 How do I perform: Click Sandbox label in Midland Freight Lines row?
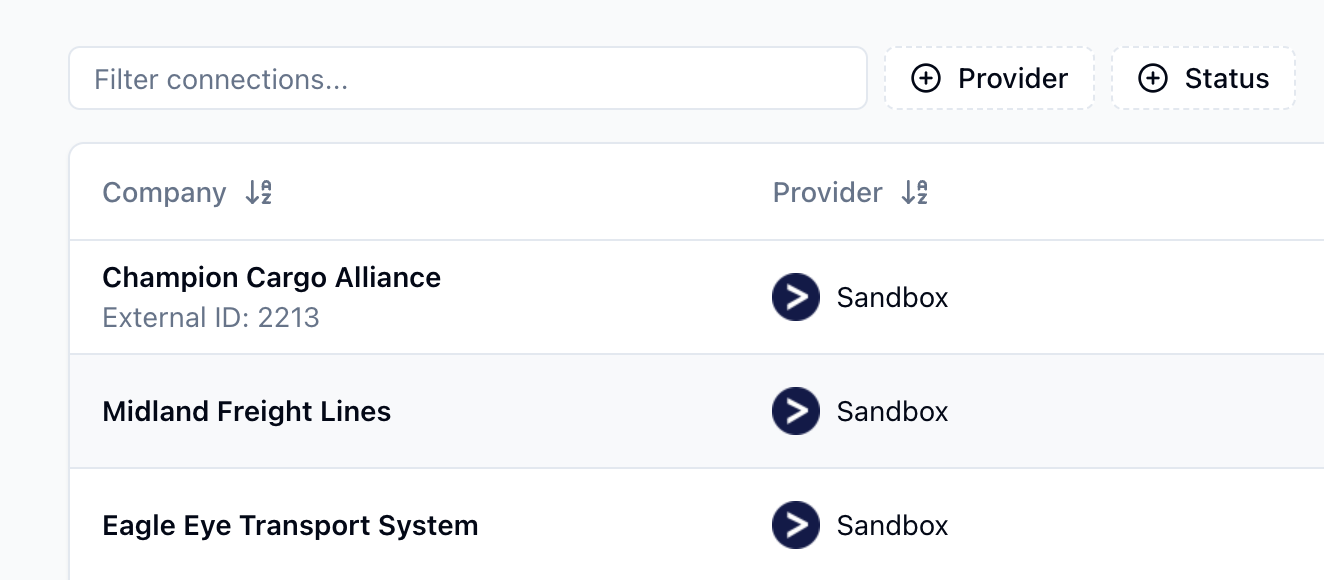click(892, 411)
